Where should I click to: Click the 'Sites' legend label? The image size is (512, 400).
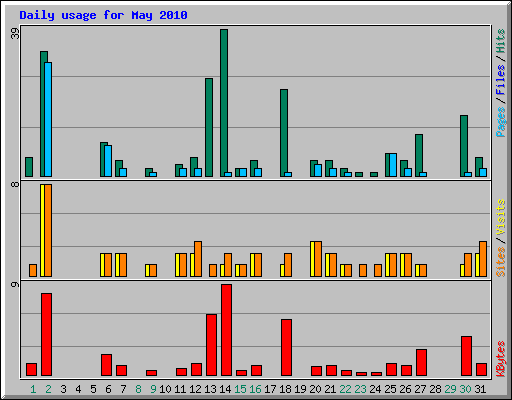pos(501,262)
